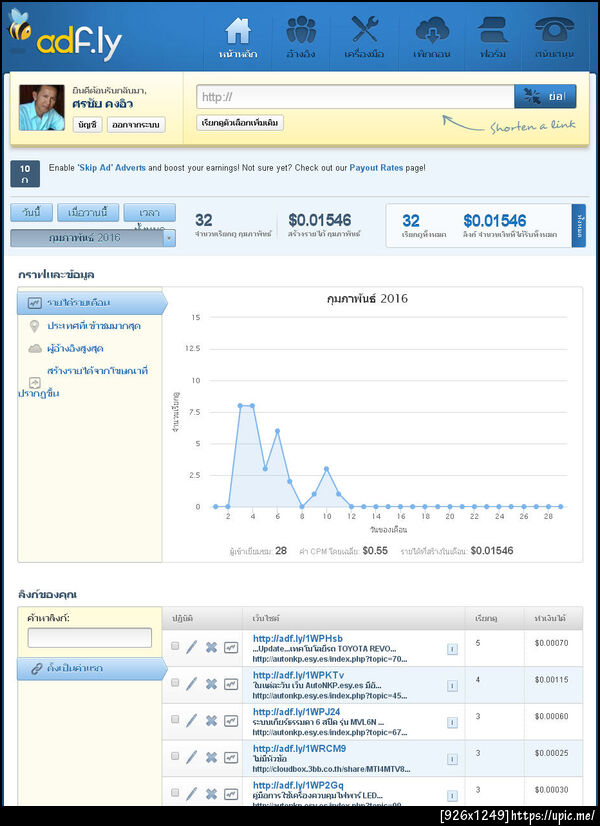Viewport: 600px width, 826px height.
Task: Open the Payout Rates link
Action: pyautogui.click(x=376, y=168)
